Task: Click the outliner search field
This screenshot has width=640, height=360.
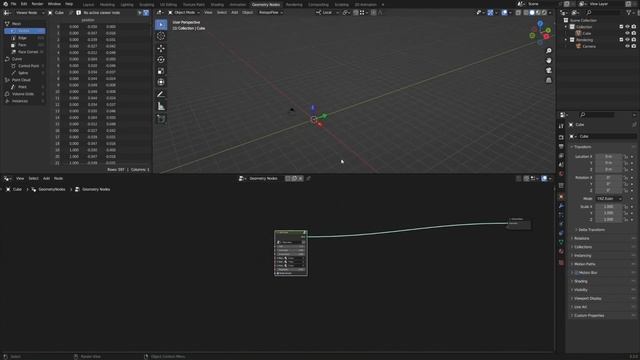Action: click(x=602, y=13)
